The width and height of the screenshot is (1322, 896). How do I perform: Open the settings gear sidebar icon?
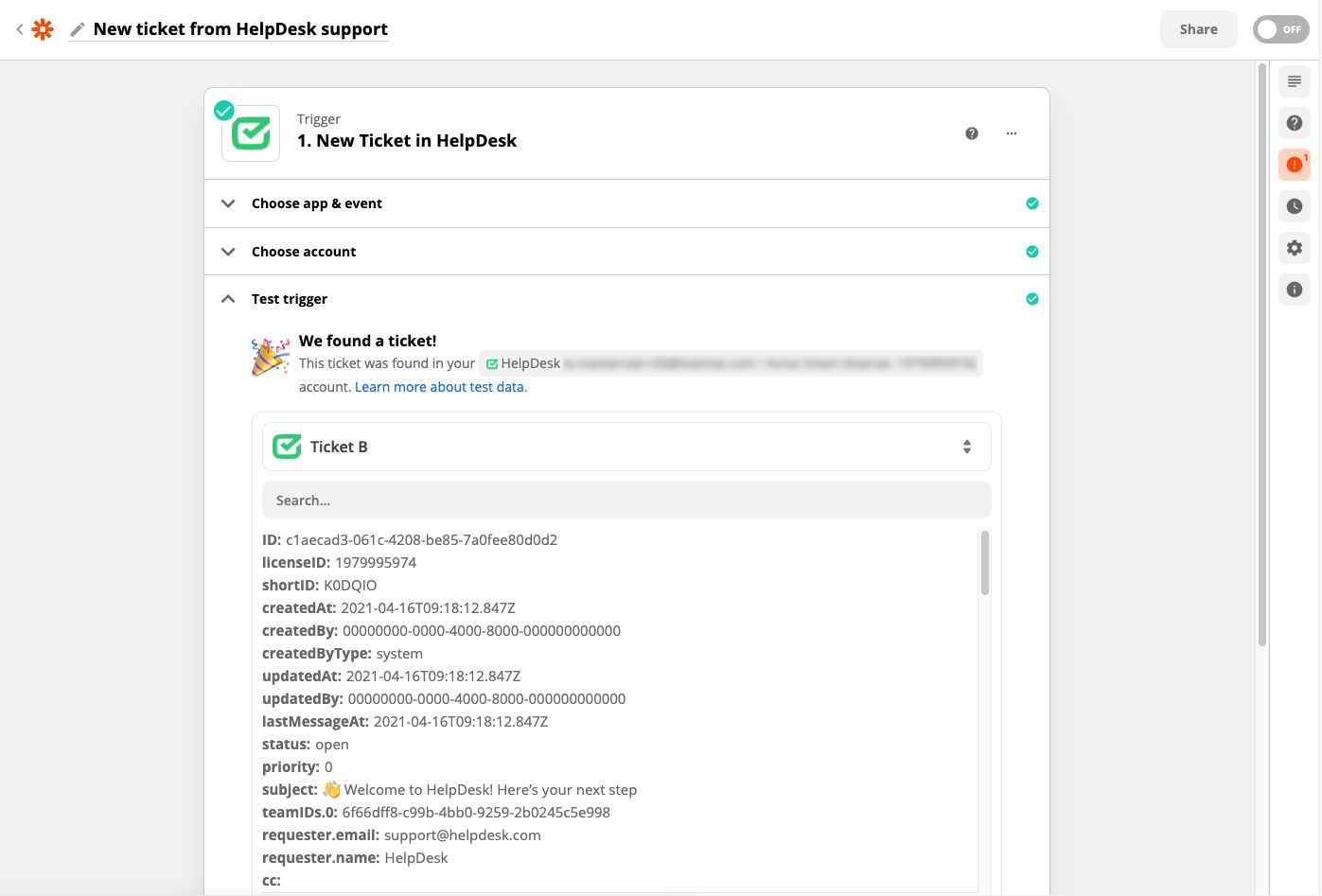pos(1295,248)
